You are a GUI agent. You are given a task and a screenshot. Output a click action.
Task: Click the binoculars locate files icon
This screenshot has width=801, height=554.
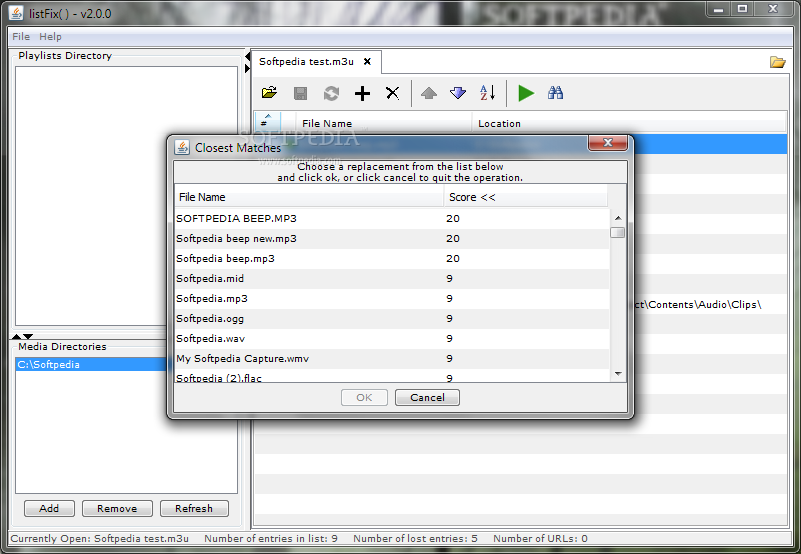coord(555,93)
